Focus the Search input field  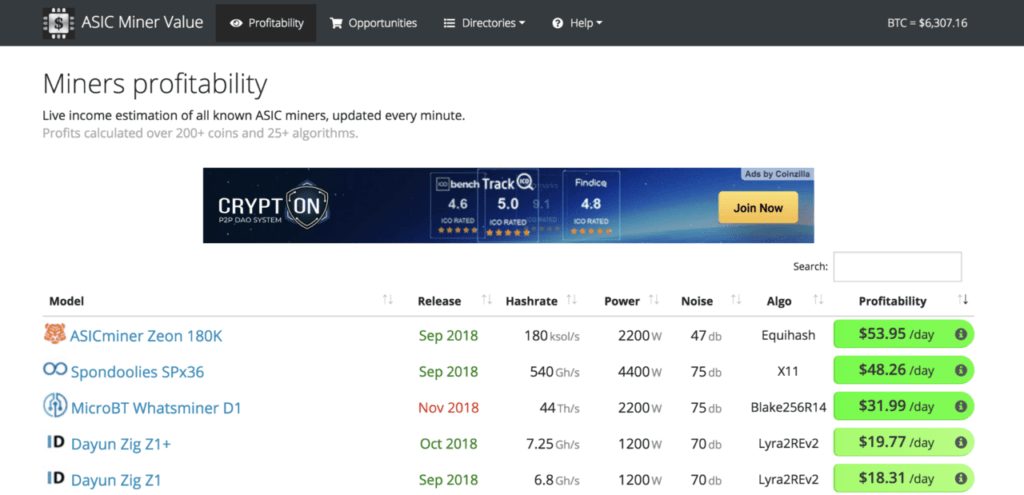(x=897, y=266)
